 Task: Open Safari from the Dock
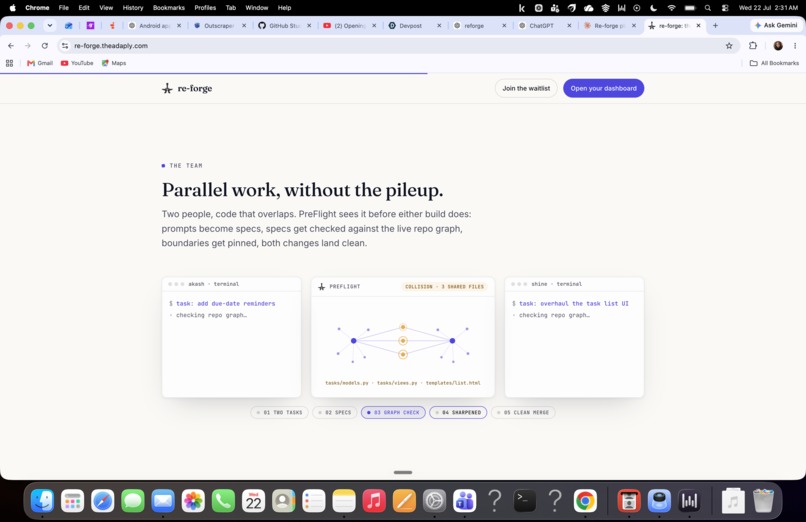[x=102, y=500]
